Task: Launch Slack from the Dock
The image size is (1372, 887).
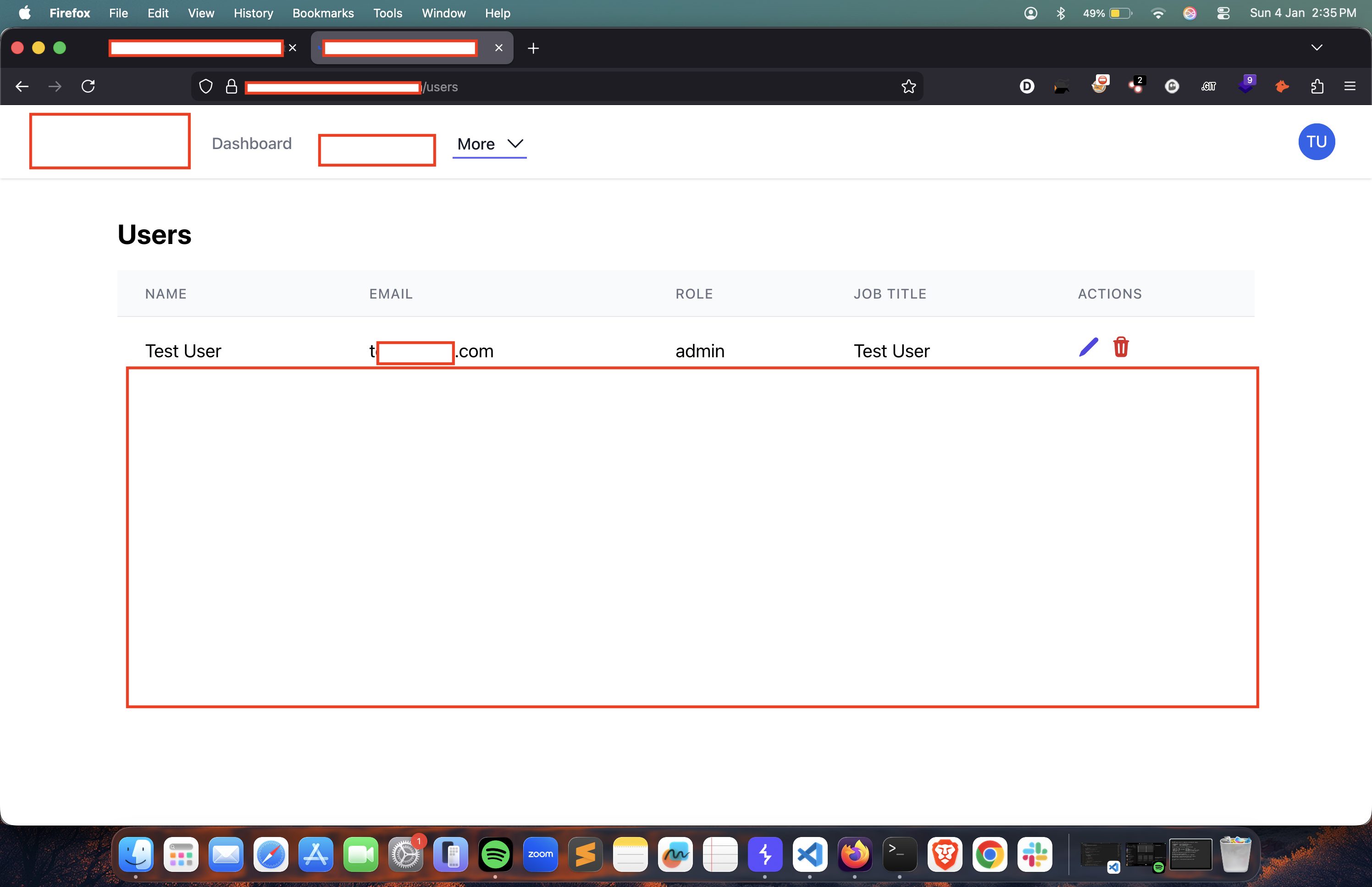Action: [x=1034, y=854]
